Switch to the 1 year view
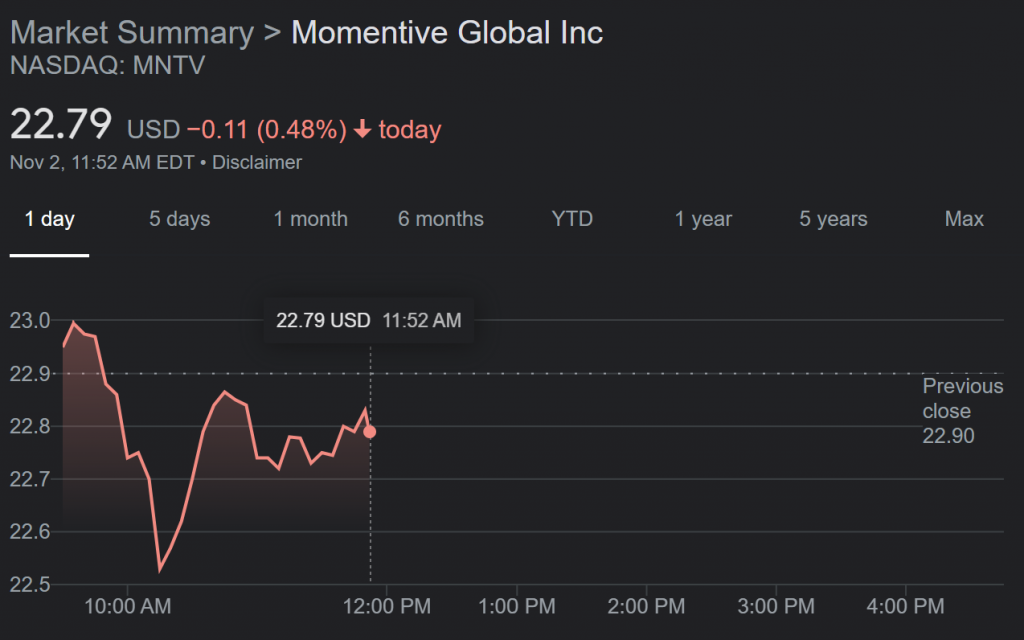The image size is (1024, 640). tap(703, 219)
